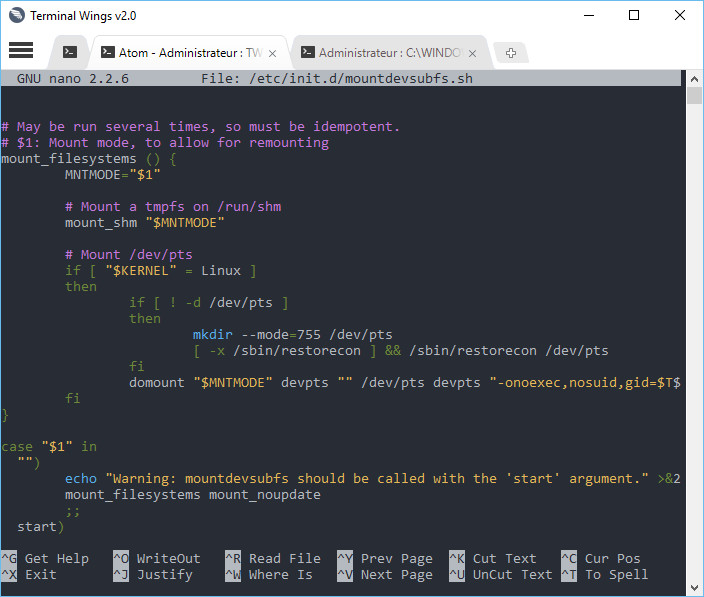Screen dimensions: 704x597
Task: Click the line if [ ! -d /dev/pts ]
Action: [209, 303]
